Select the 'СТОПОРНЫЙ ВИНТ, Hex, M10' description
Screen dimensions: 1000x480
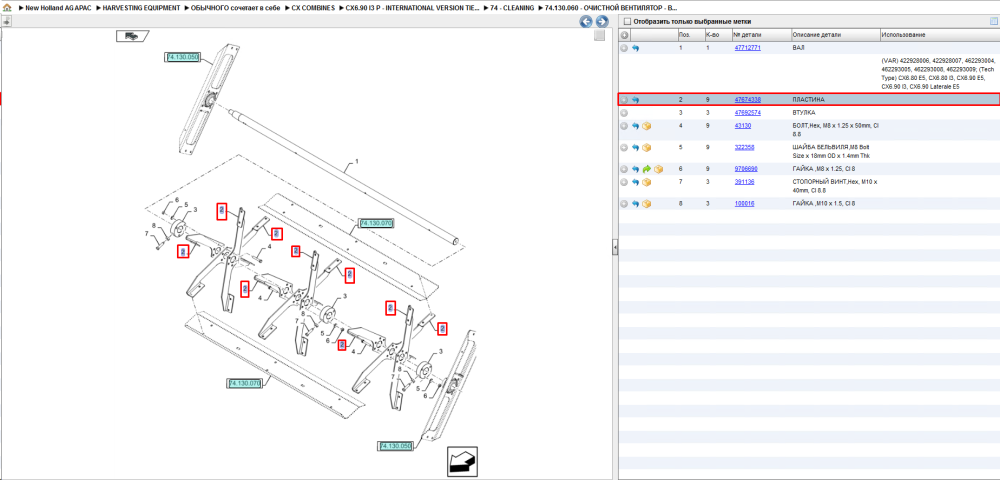tap(835, 185)
